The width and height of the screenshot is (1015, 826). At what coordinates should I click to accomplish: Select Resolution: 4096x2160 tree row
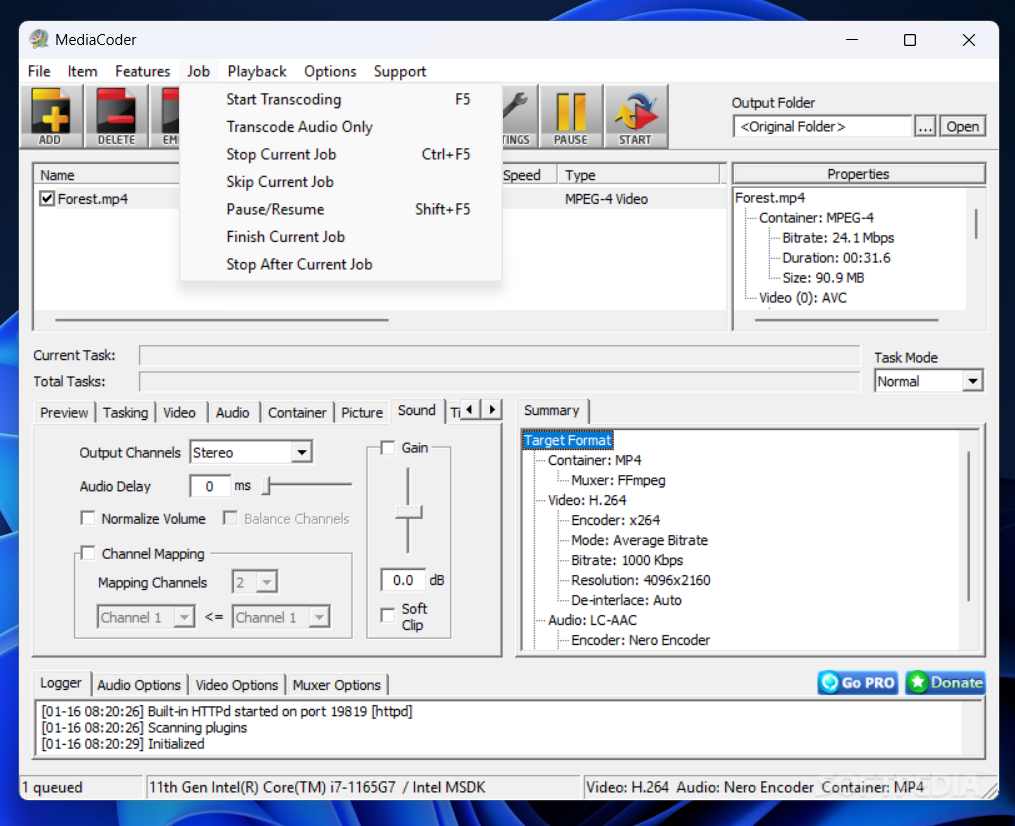(641, 580)
